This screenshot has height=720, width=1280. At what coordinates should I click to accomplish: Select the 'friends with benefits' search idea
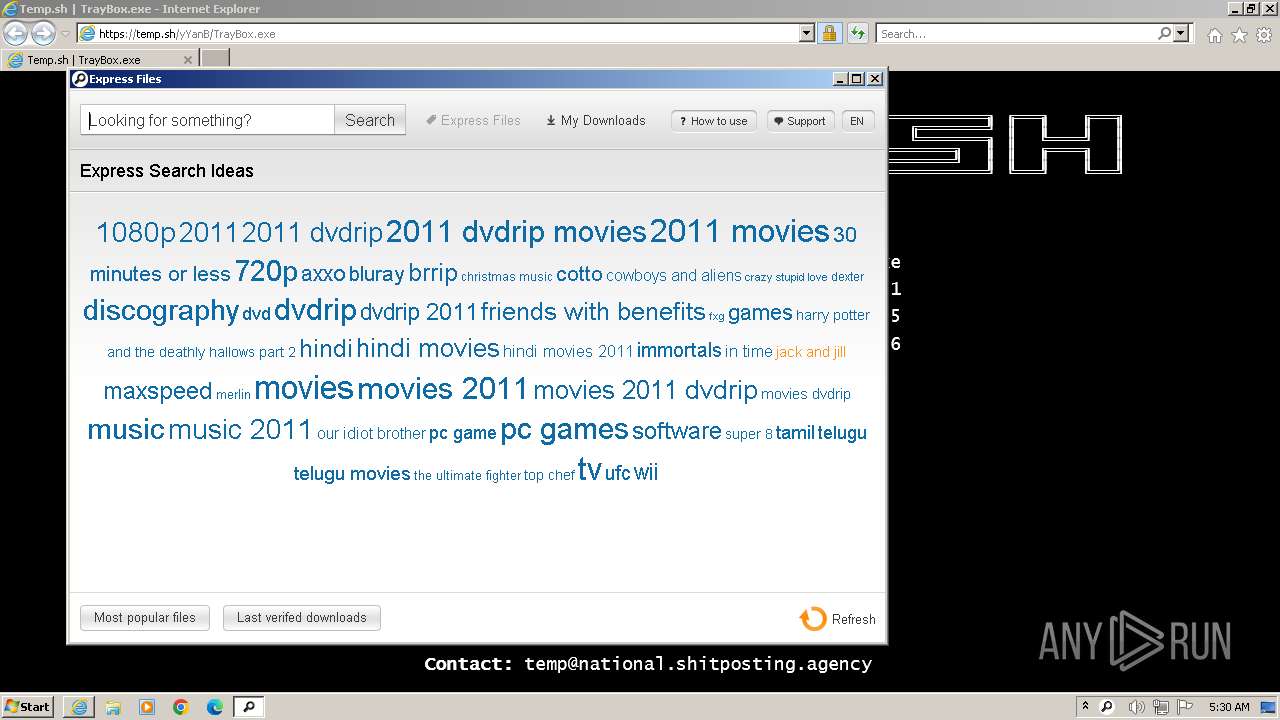pos(593,311)
